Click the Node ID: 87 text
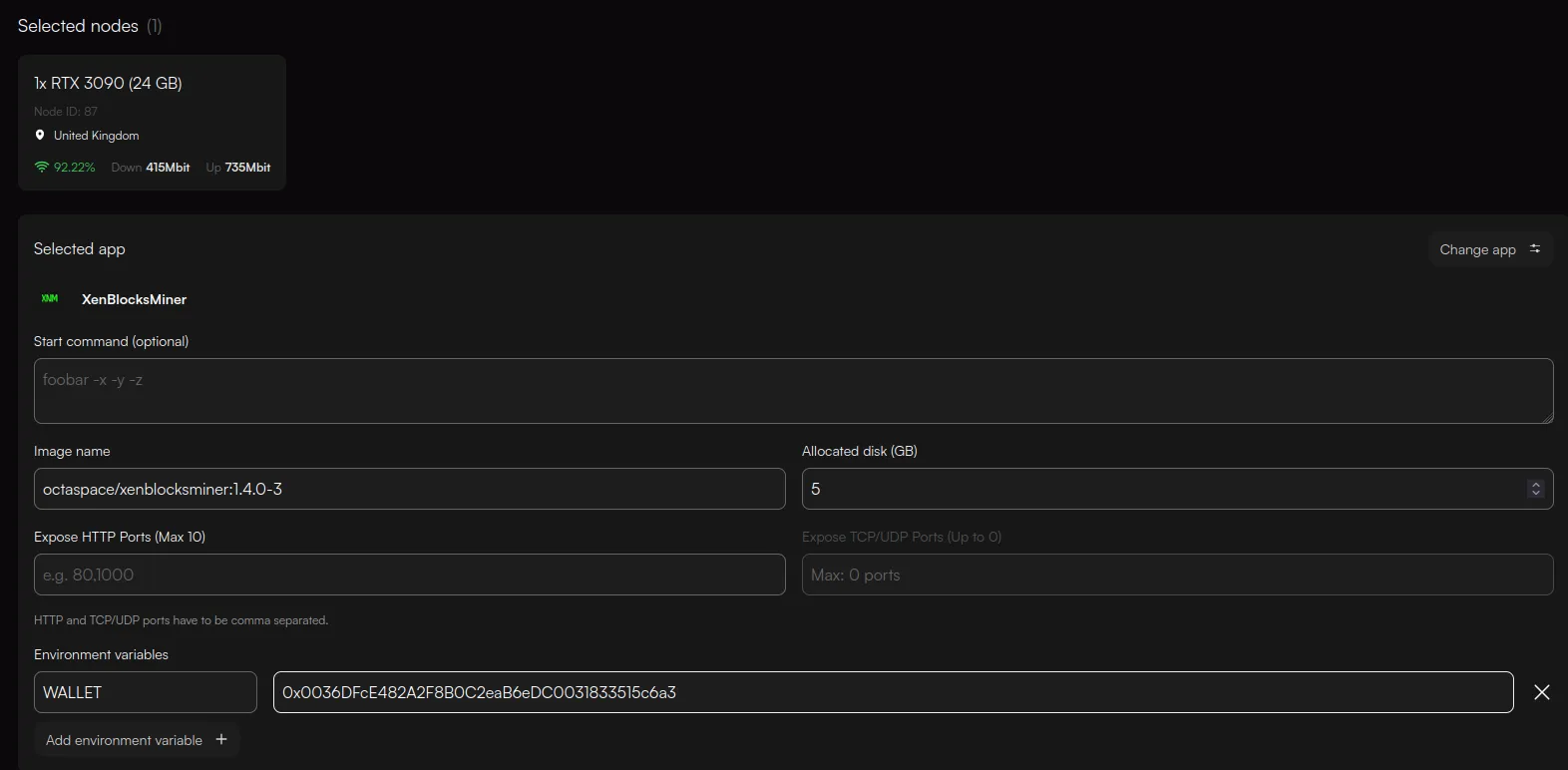The height and width of the screenshot is (770, 1568). [x=66, y=112]
